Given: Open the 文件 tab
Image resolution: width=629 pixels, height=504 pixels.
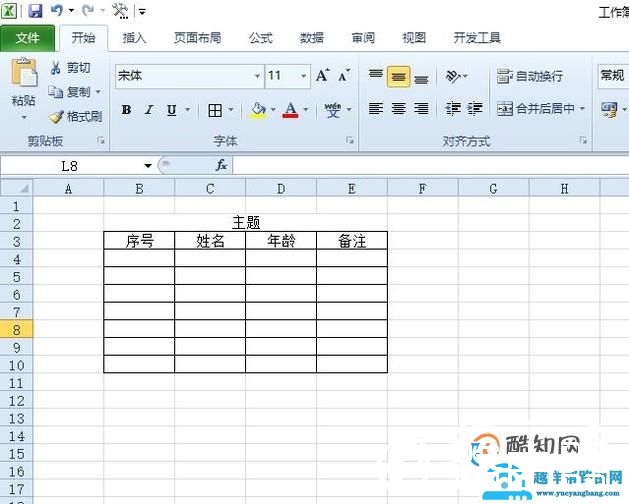Looking at the screenshot, I should click(x=27, y=38).
